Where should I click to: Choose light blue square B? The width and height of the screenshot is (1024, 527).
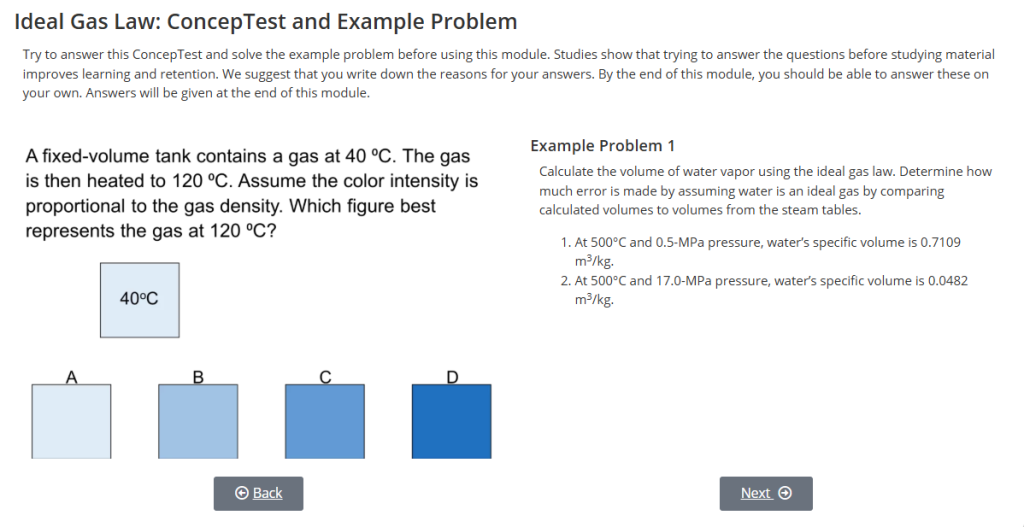[x=198, y=421]
